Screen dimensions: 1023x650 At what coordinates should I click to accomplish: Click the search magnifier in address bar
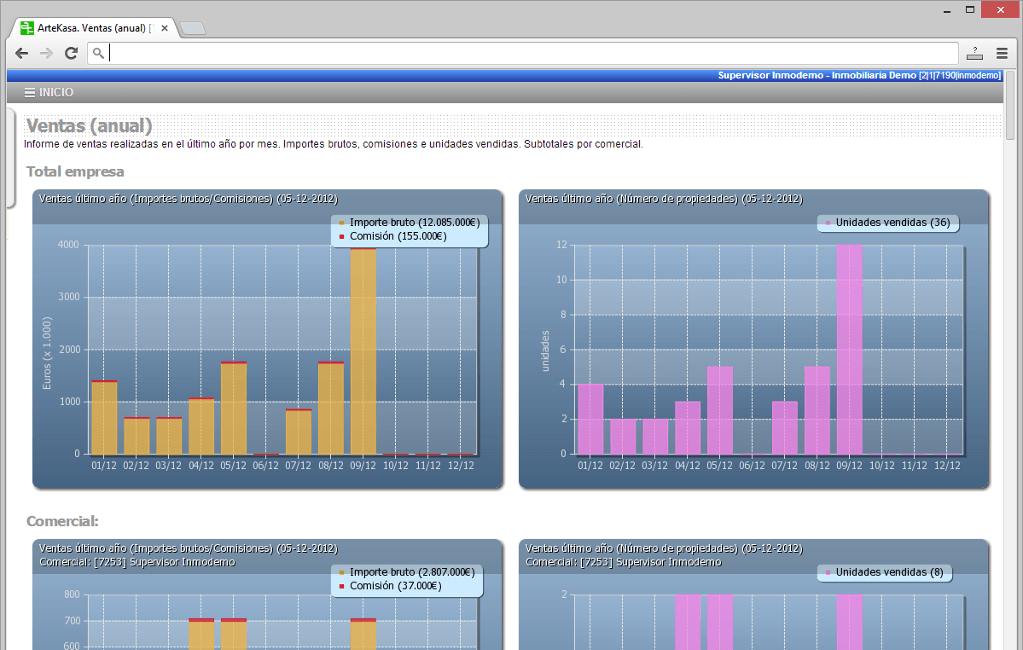tap(98, 54)
